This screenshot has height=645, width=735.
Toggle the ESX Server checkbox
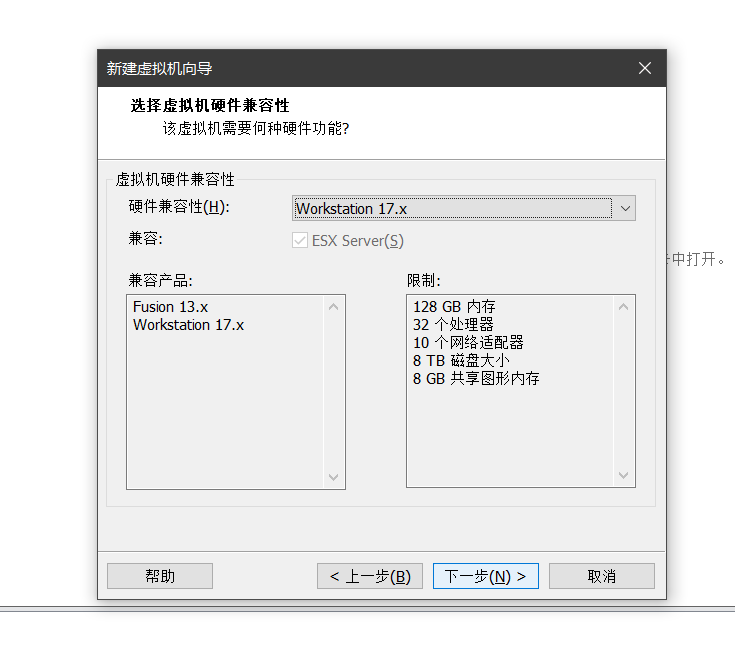click(300, 240)
